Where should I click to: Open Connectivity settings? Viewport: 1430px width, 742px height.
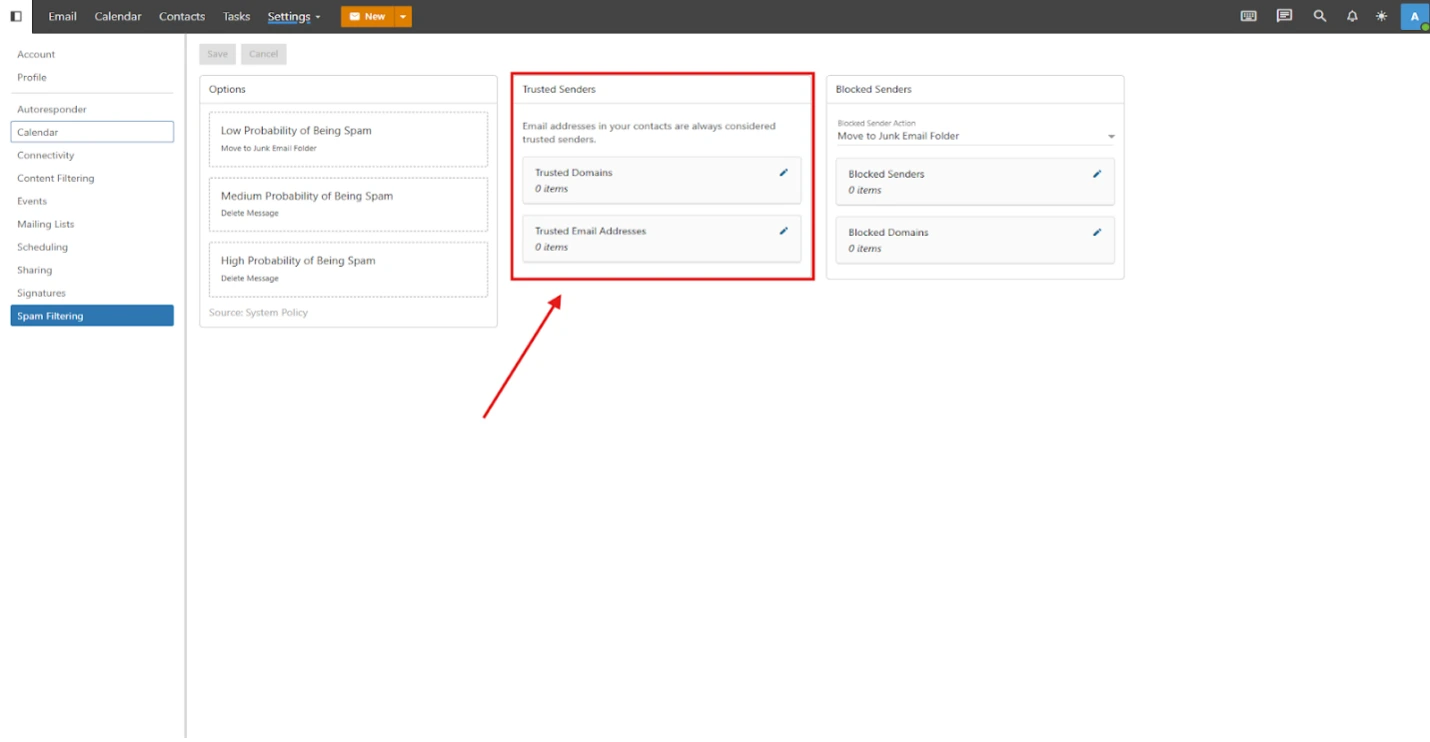tap(92, 155)
